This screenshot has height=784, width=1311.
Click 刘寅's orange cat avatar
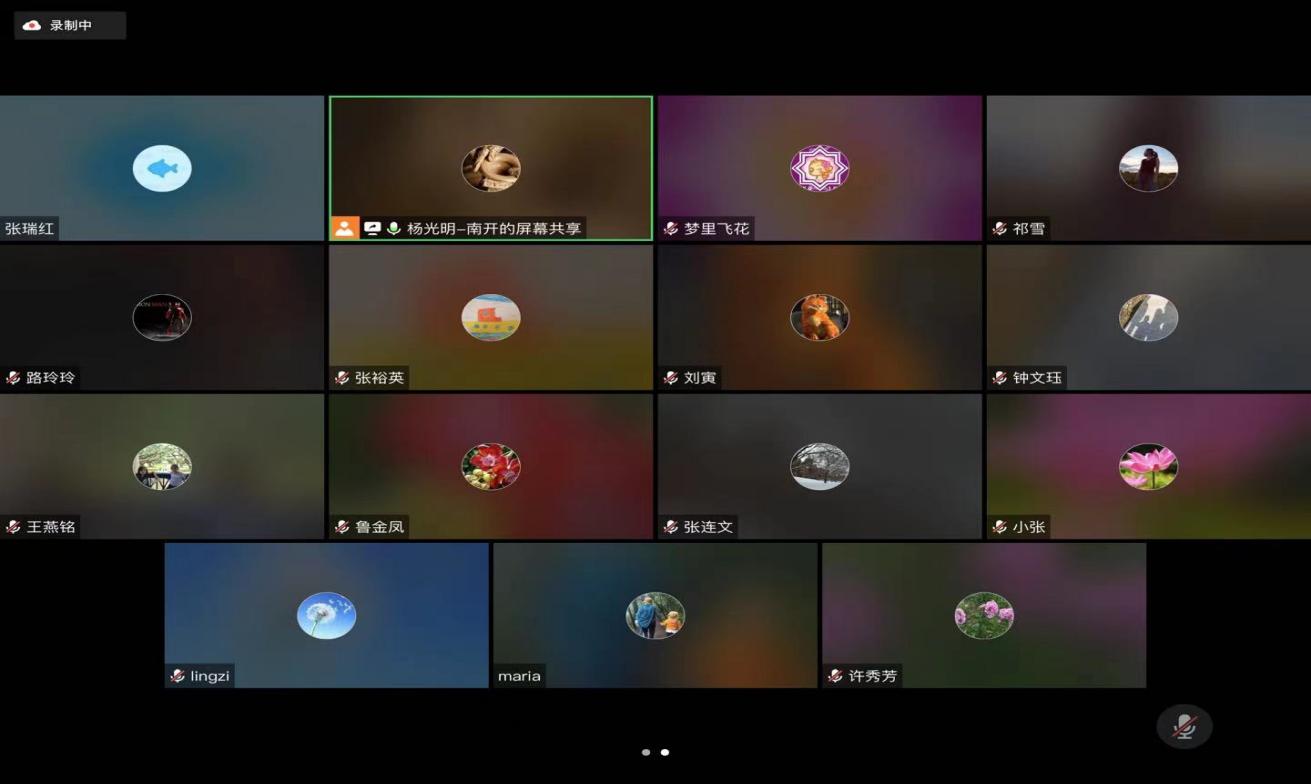pyautogui.click(x=819, y=317)
